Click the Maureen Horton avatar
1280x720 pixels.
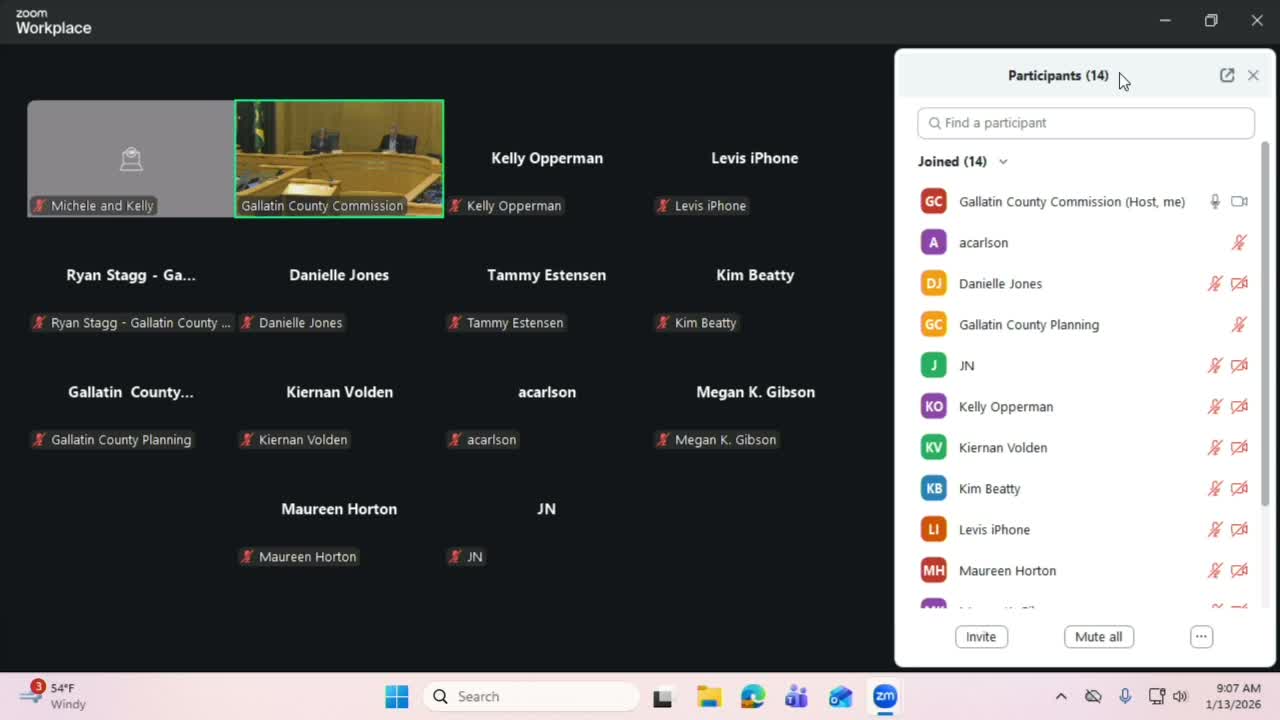click(x=934, y=571)
